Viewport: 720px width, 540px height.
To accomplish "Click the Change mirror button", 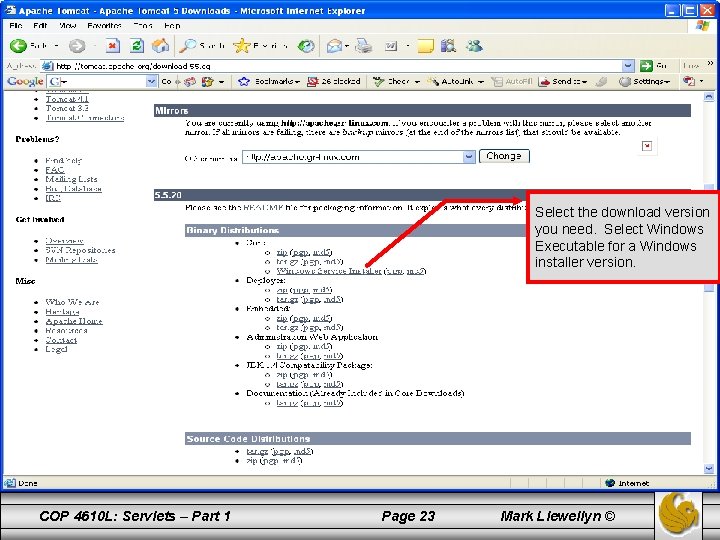I will click(x=504, y=156).
